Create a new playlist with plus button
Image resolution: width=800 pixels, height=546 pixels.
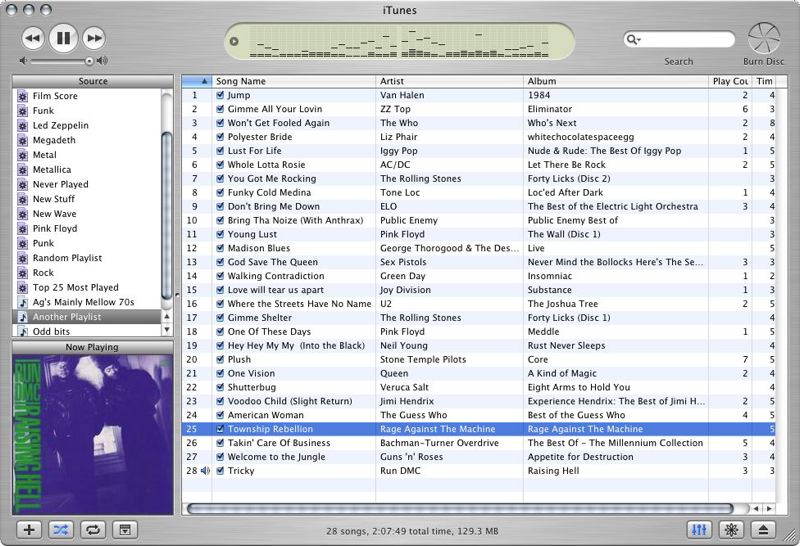tap(30, 529)
